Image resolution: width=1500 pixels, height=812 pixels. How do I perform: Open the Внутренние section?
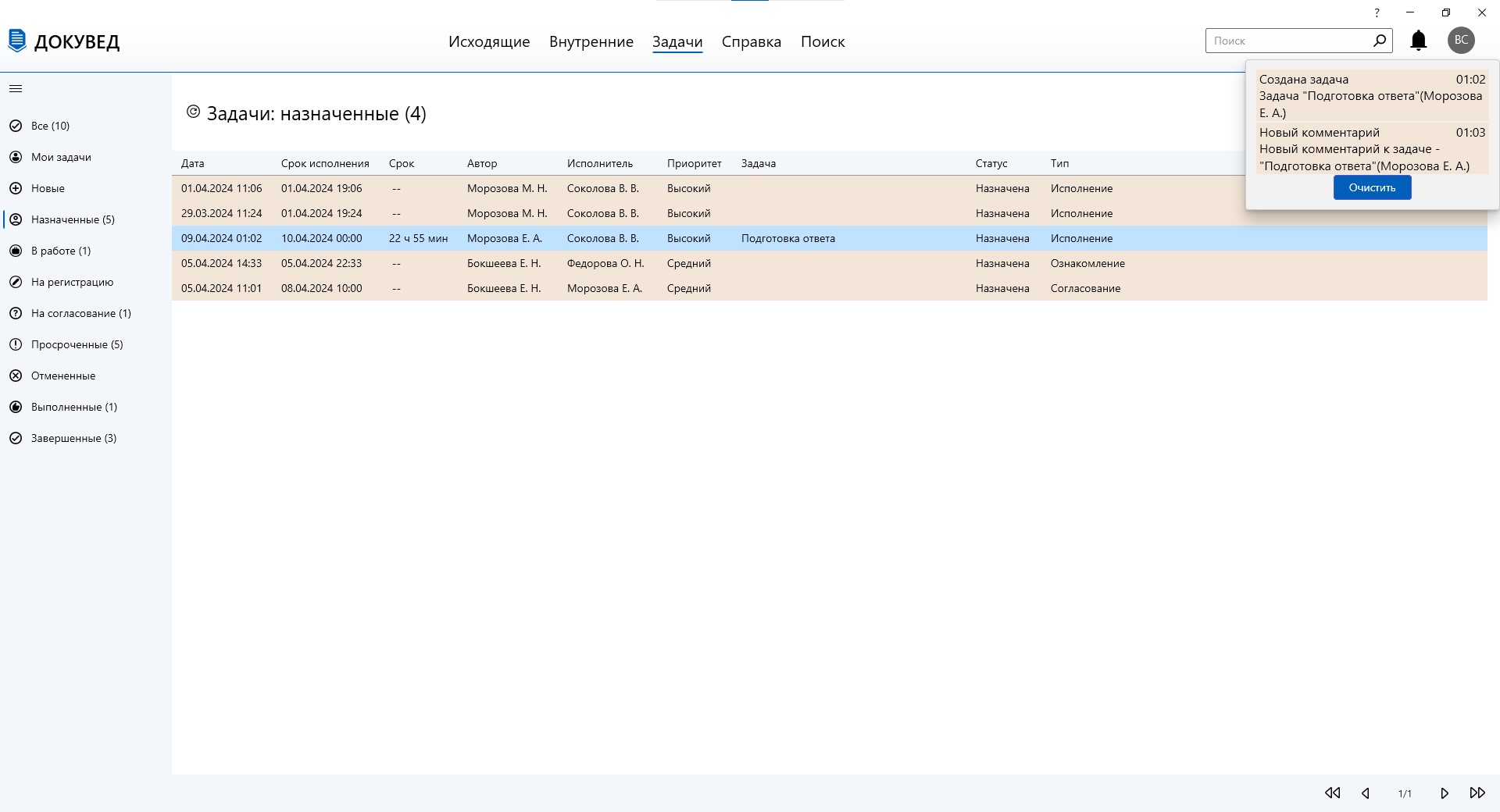591,41
